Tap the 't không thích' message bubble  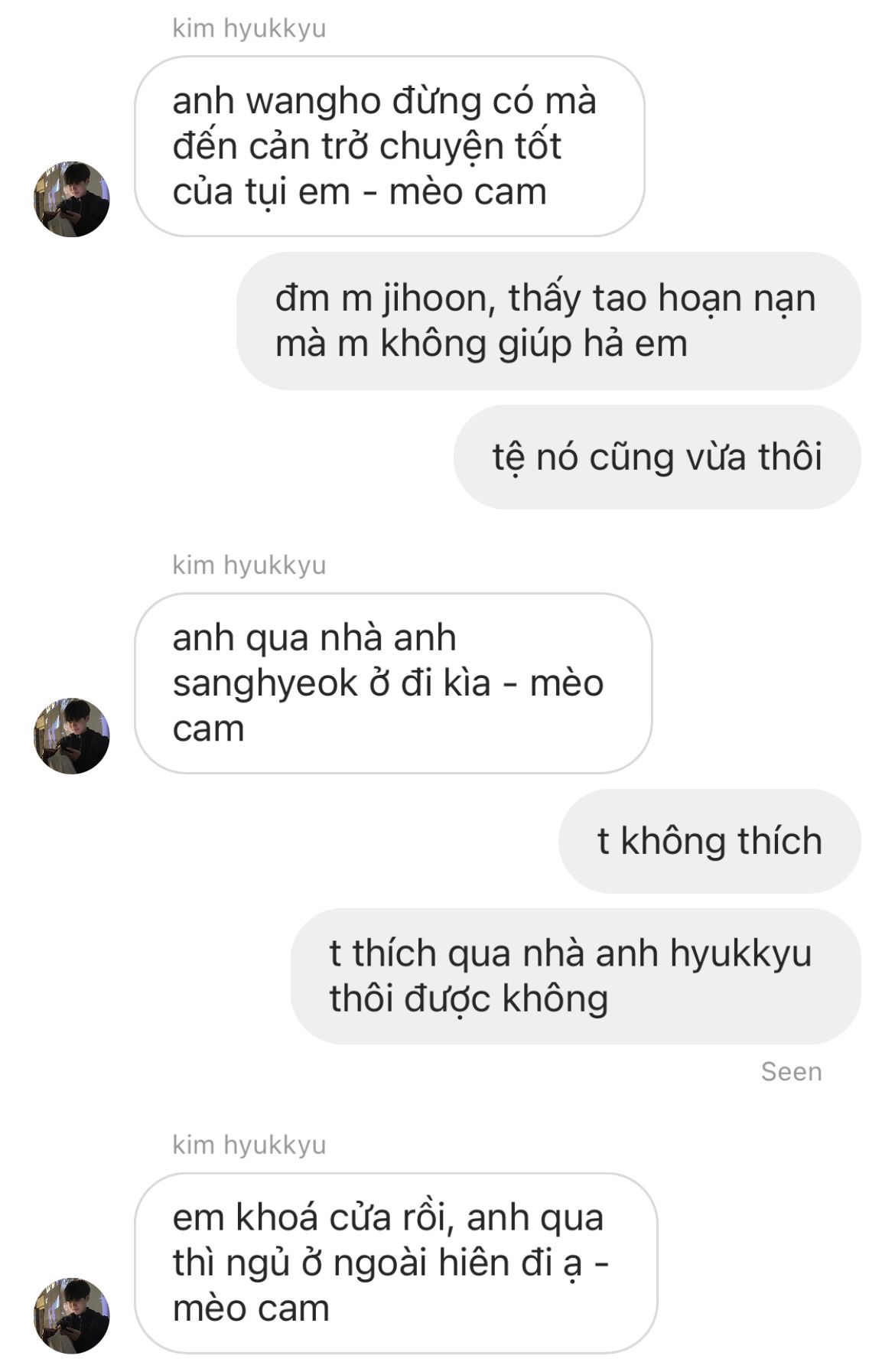710,841
